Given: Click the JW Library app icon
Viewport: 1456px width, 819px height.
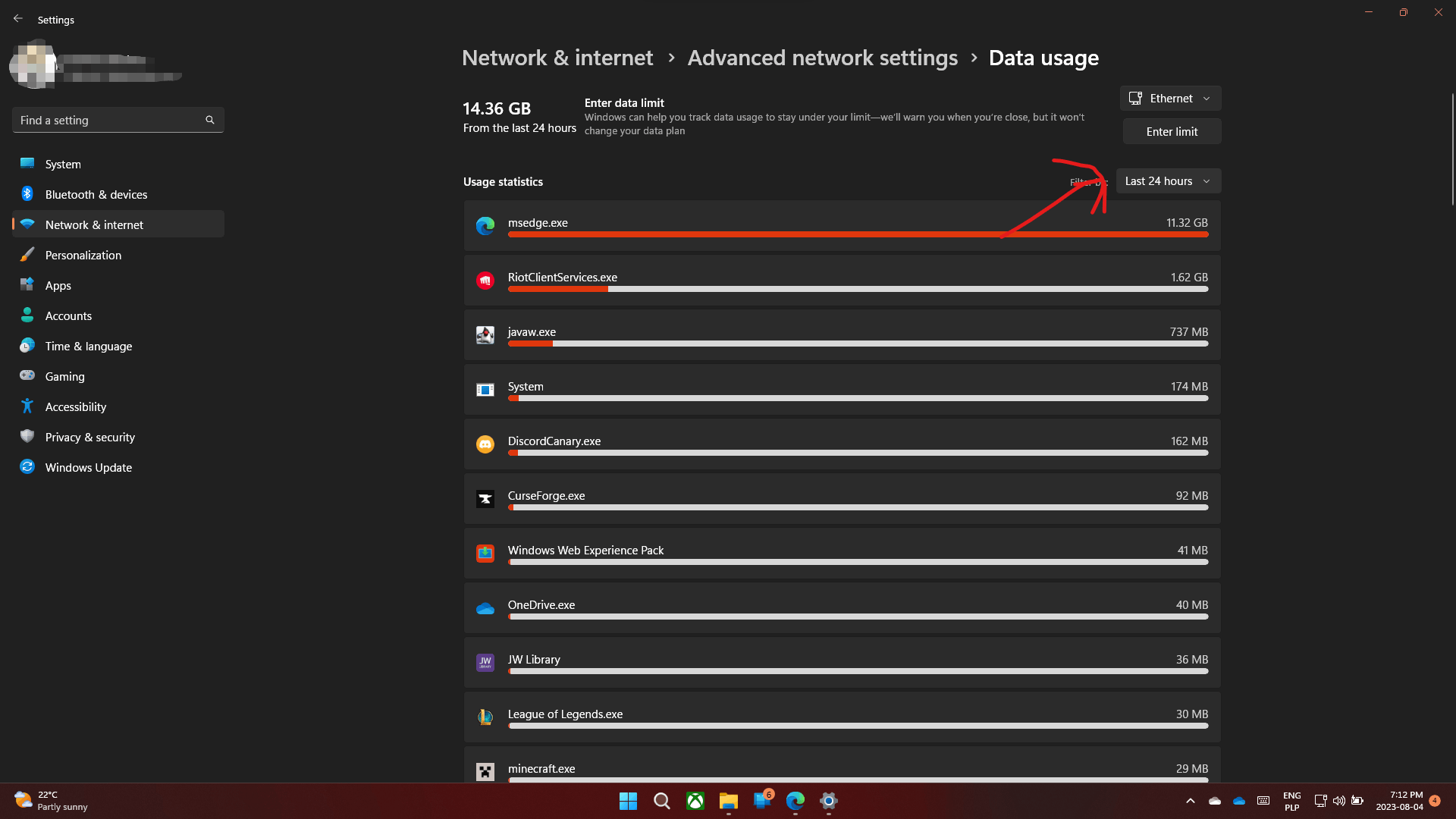Looking at the screenshot, I should [485, 662].
